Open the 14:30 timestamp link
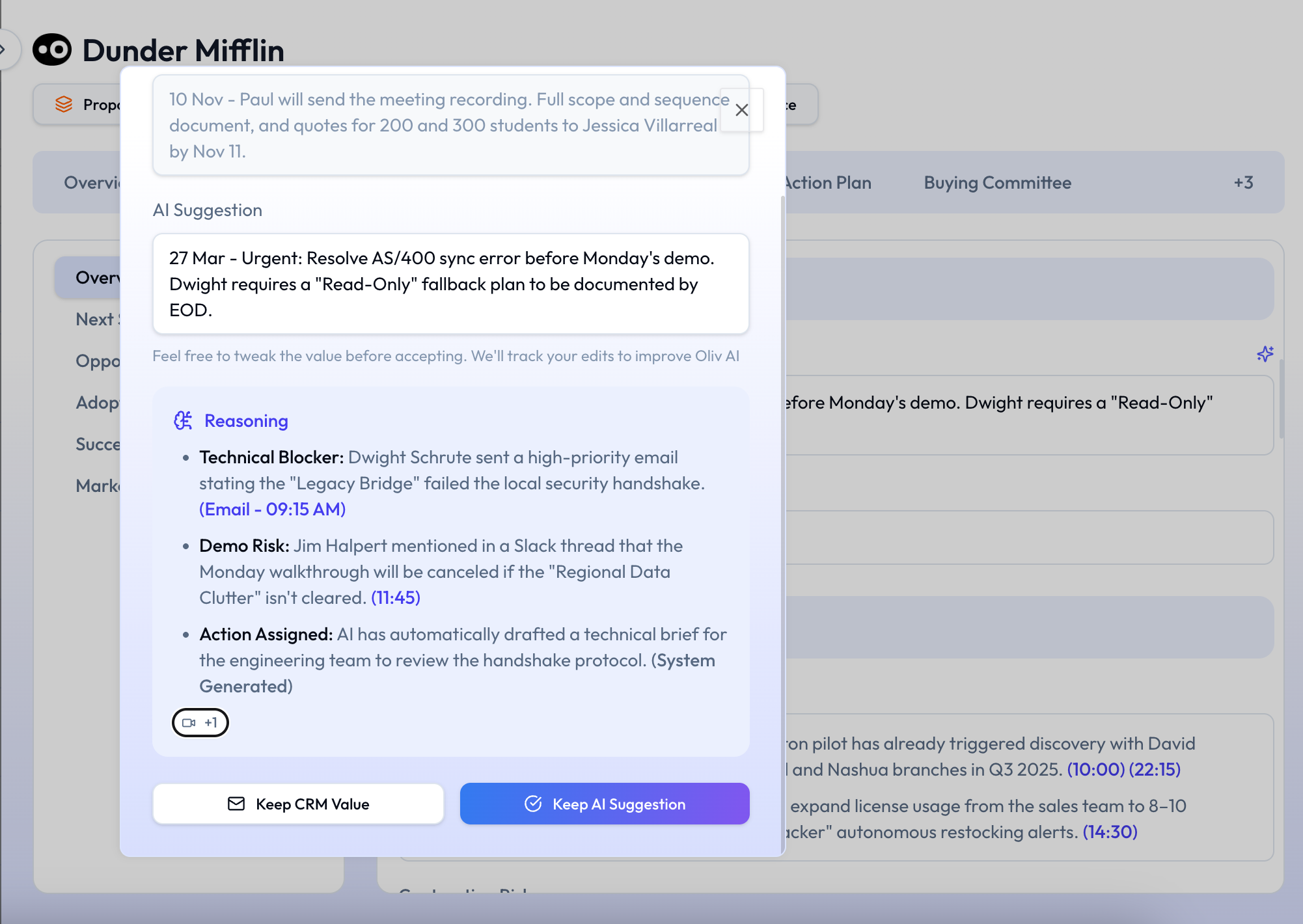1303x924 pixels. pos(1110,832)
